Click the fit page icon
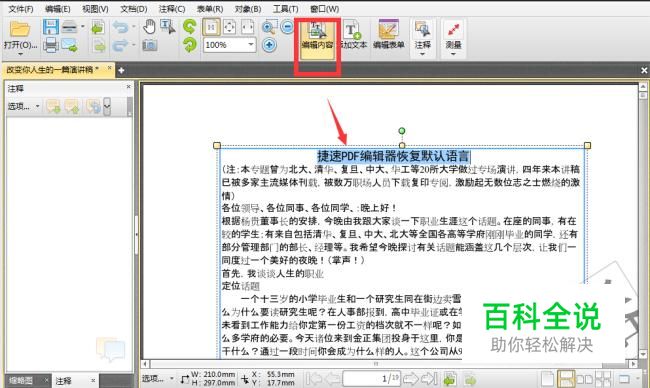This screenshot has width=650, height=388. tap(229, 27)
